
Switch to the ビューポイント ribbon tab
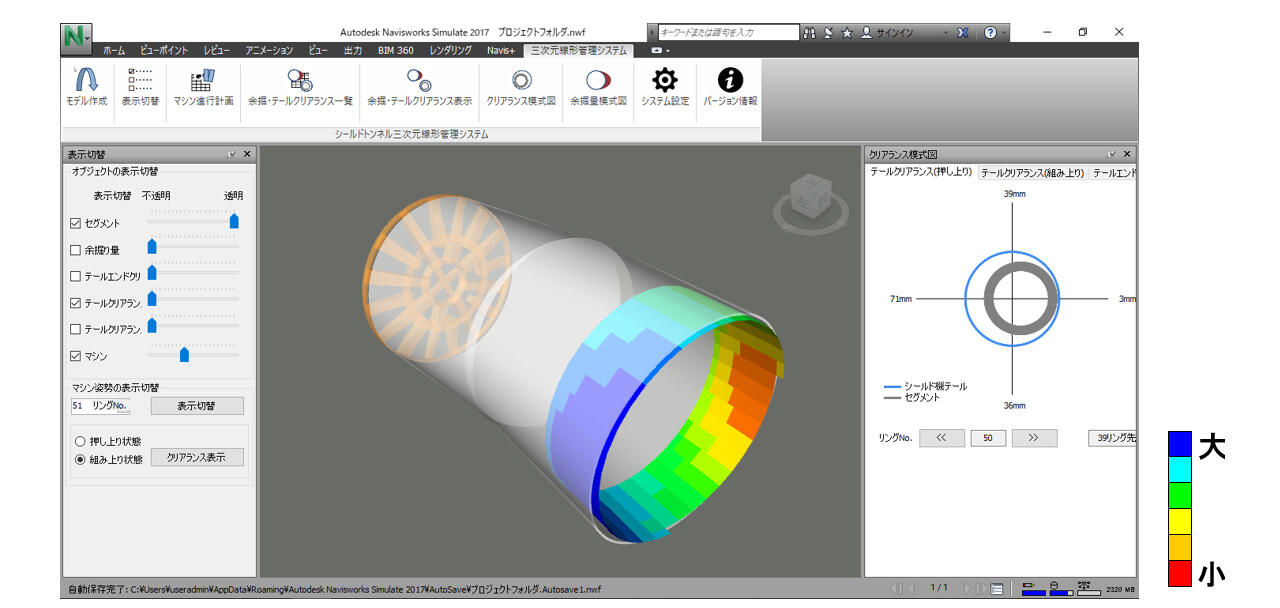(x=164, y=50)
